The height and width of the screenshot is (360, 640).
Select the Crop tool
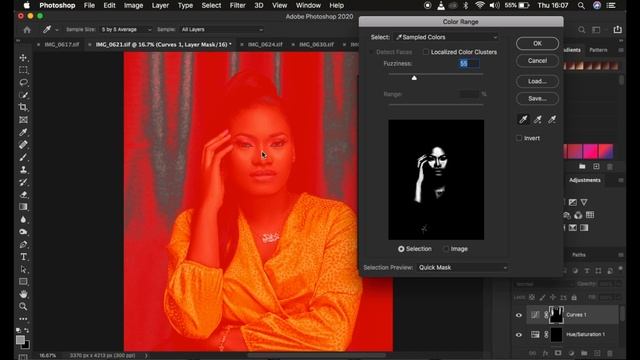(x=23, y=107)
